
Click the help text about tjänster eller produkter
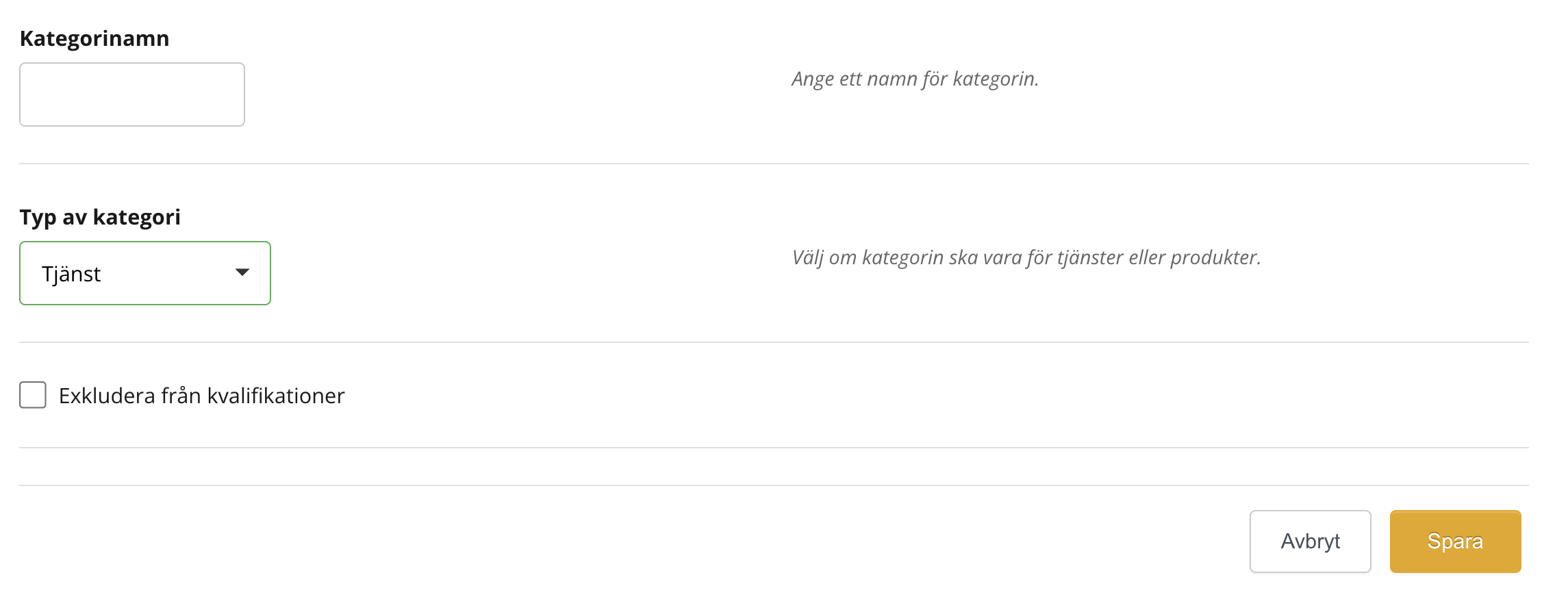(1026, 257)
